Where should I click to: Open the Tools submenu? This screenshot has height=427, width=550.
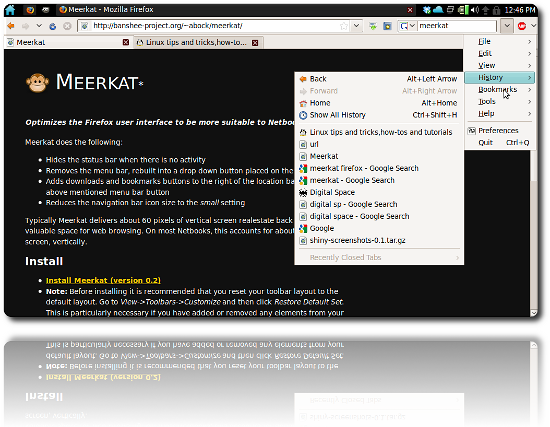point(499,101)
